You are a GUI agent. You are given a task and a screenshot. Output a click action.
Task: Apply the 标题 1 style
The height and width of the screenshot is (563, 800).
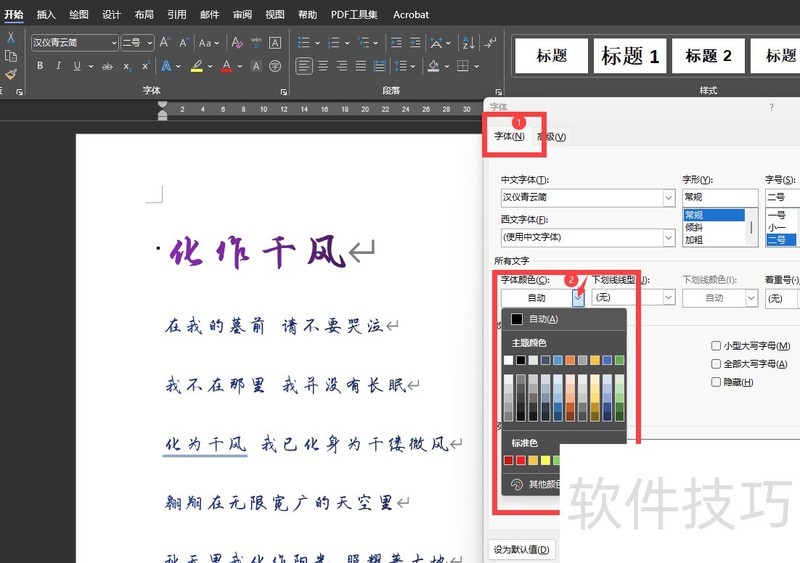click(x=630, y=56)
